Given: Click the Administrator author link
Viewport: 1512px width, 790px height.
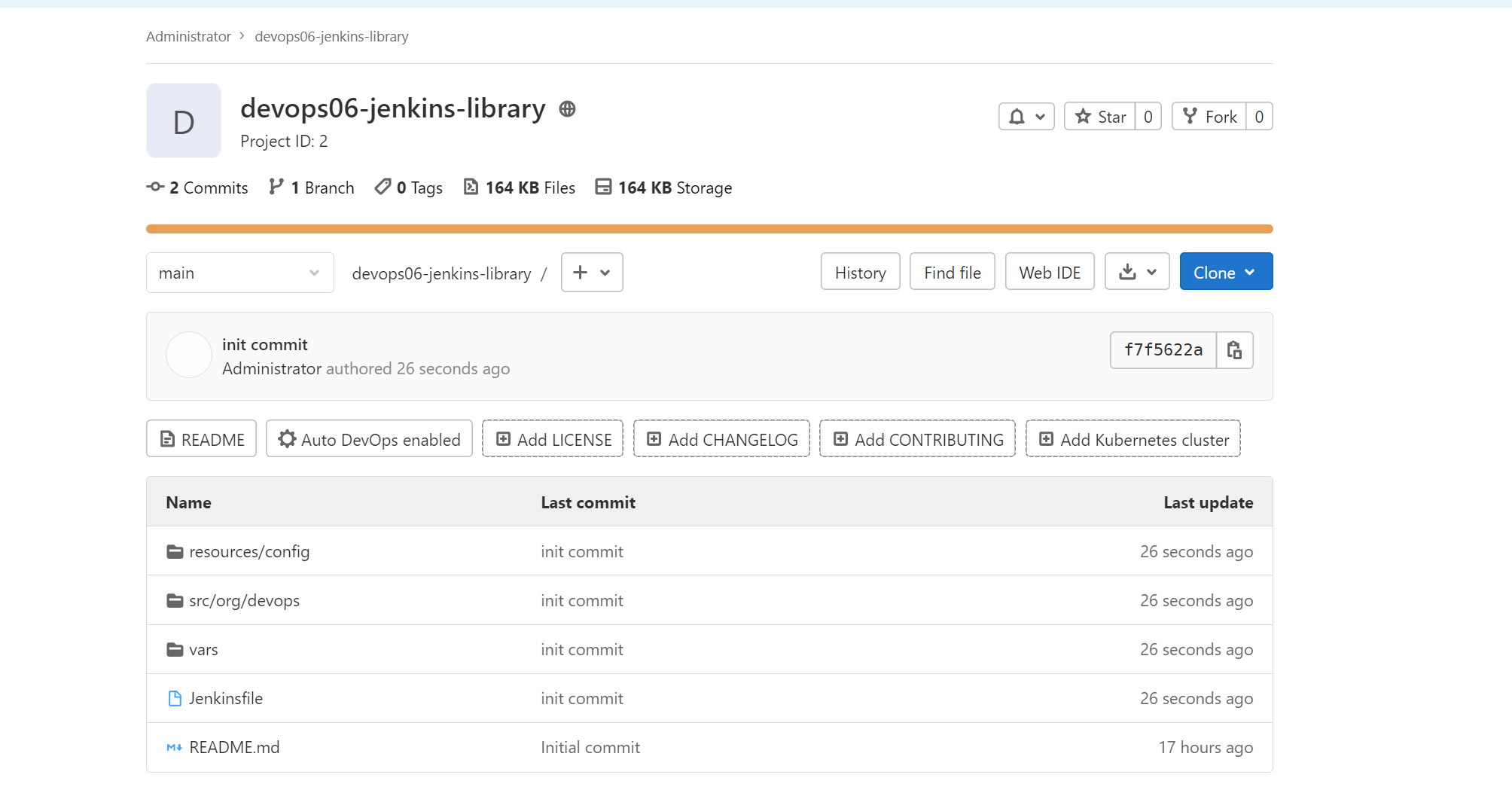Looking at the screenshot, I should pos(272,368).
